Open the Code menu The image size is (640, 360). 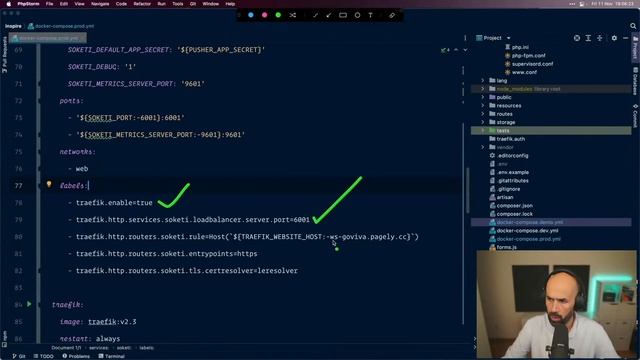[x=121, y=4]
